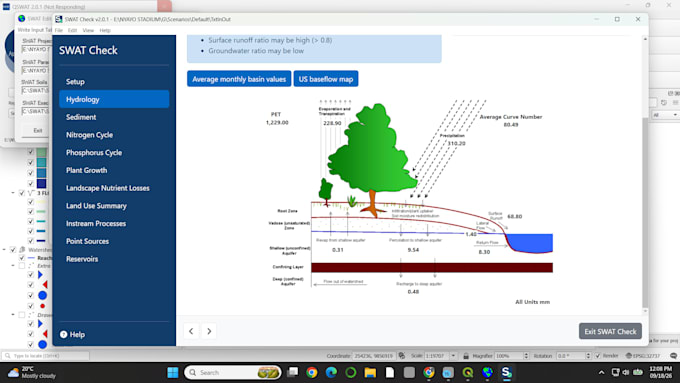Viewport: 680px width, 383px height.
Task: Collapse the Extra layer legend
Action: (13, 265)
